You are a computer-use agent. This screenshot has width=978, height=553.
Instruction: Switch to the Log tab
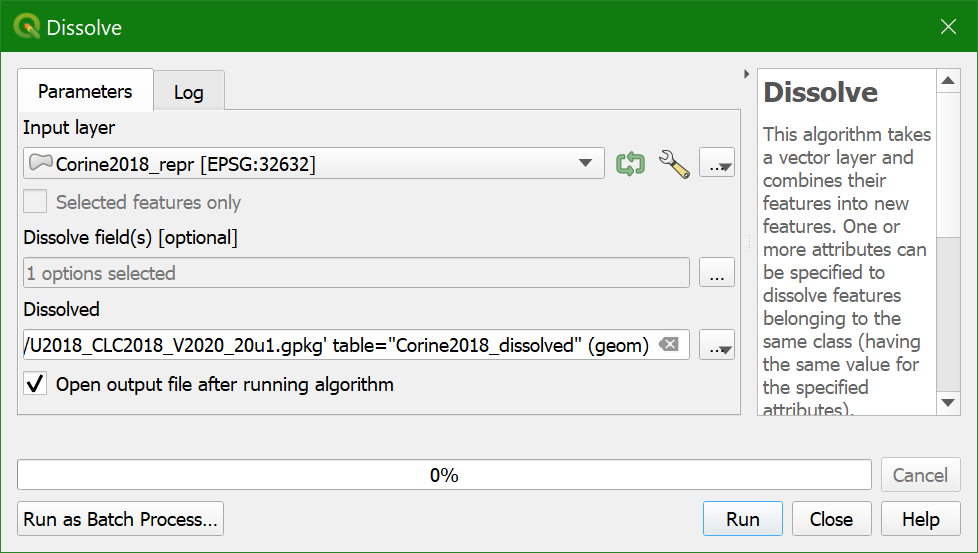tap(188, 92)
